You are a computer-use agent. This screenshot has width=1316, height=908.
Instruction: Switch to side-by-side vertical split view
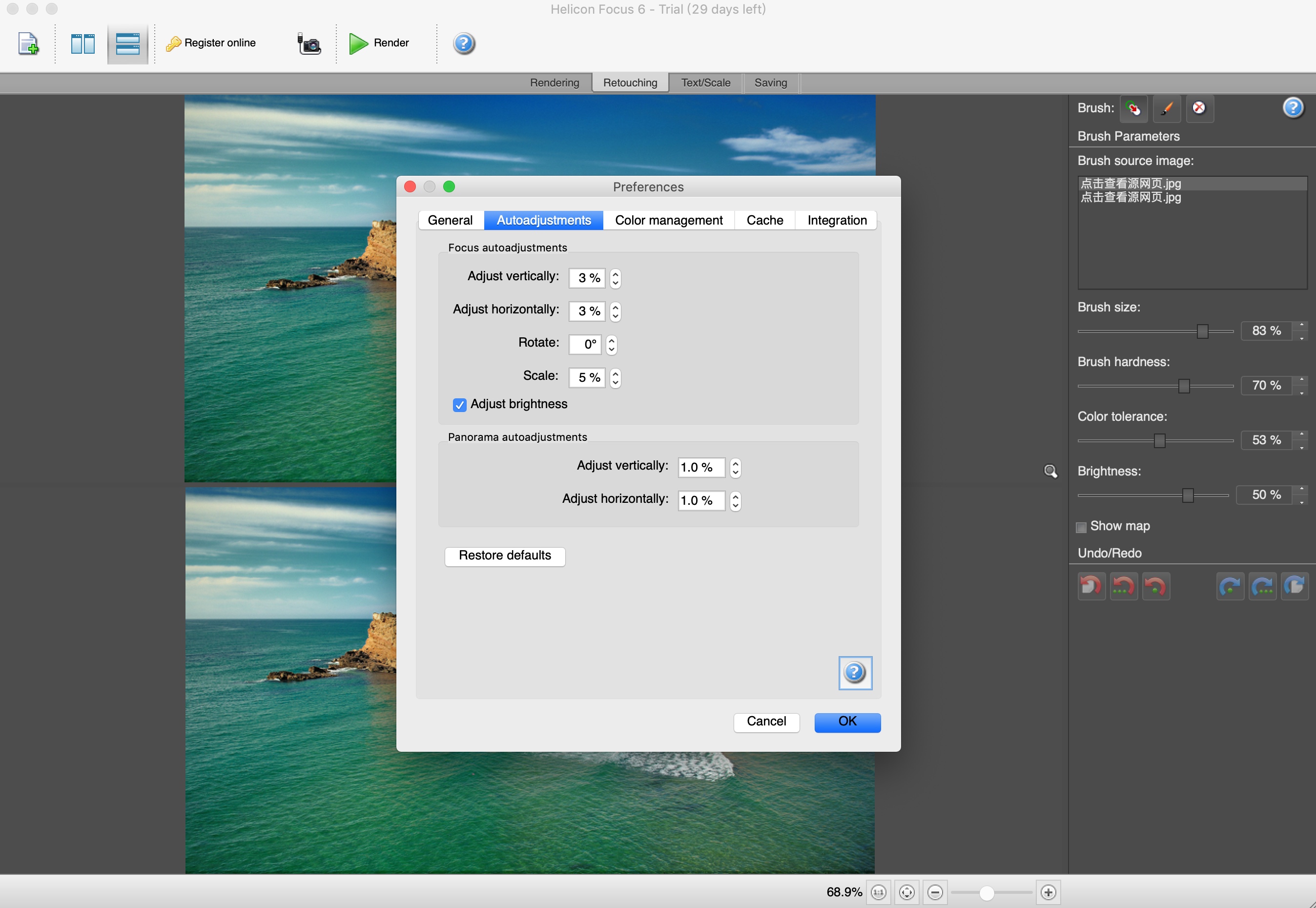82,44
